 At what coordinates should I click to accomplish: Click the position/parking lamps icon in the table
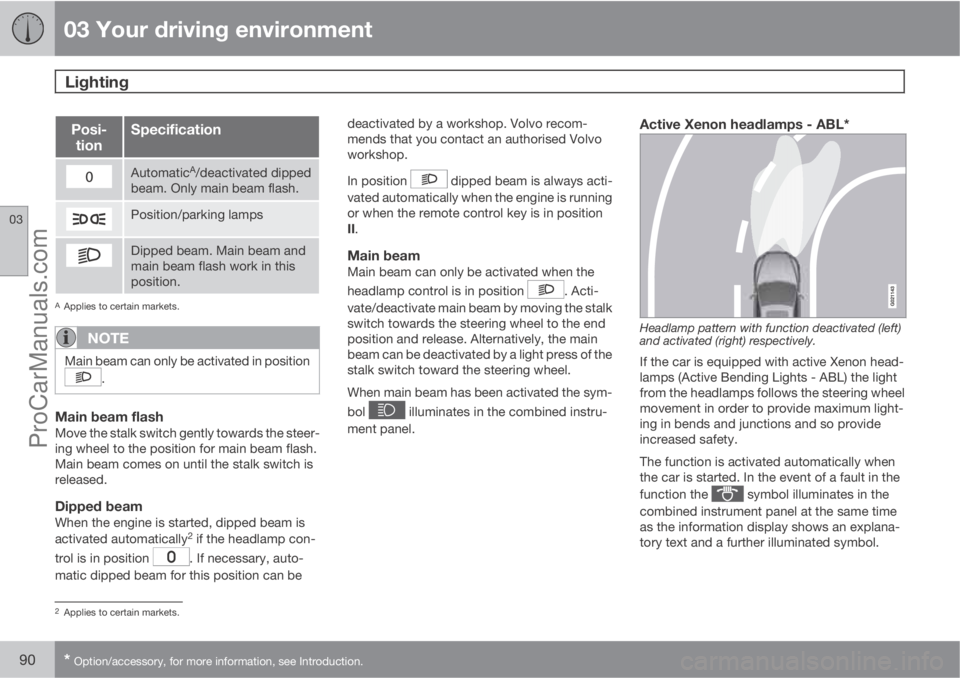click(x=89, y=219)
